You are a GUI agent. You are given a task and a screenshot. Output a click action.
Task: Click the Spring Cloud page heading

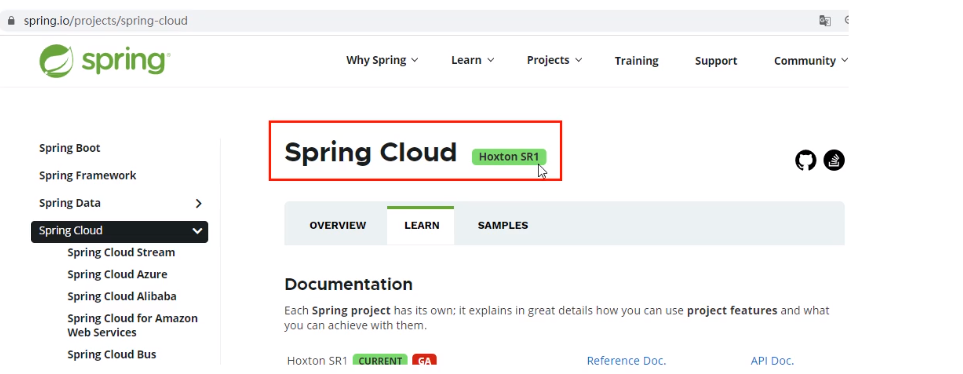tap(371, 152)
